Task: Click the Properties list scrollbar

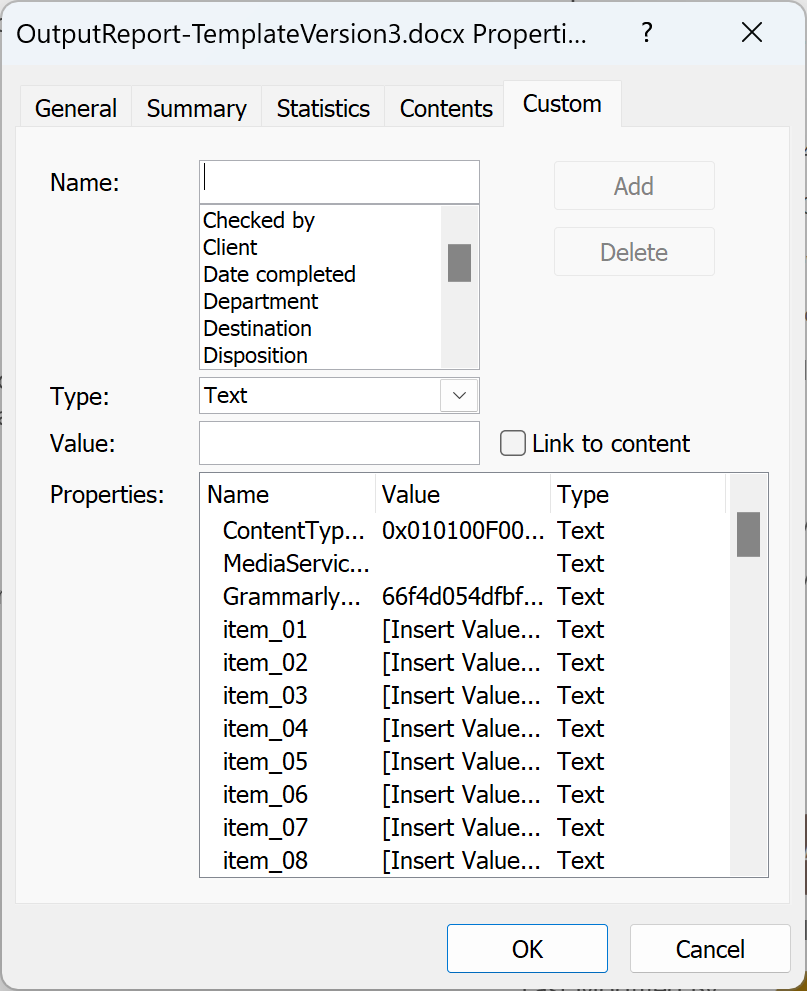Action: [747, 535]
